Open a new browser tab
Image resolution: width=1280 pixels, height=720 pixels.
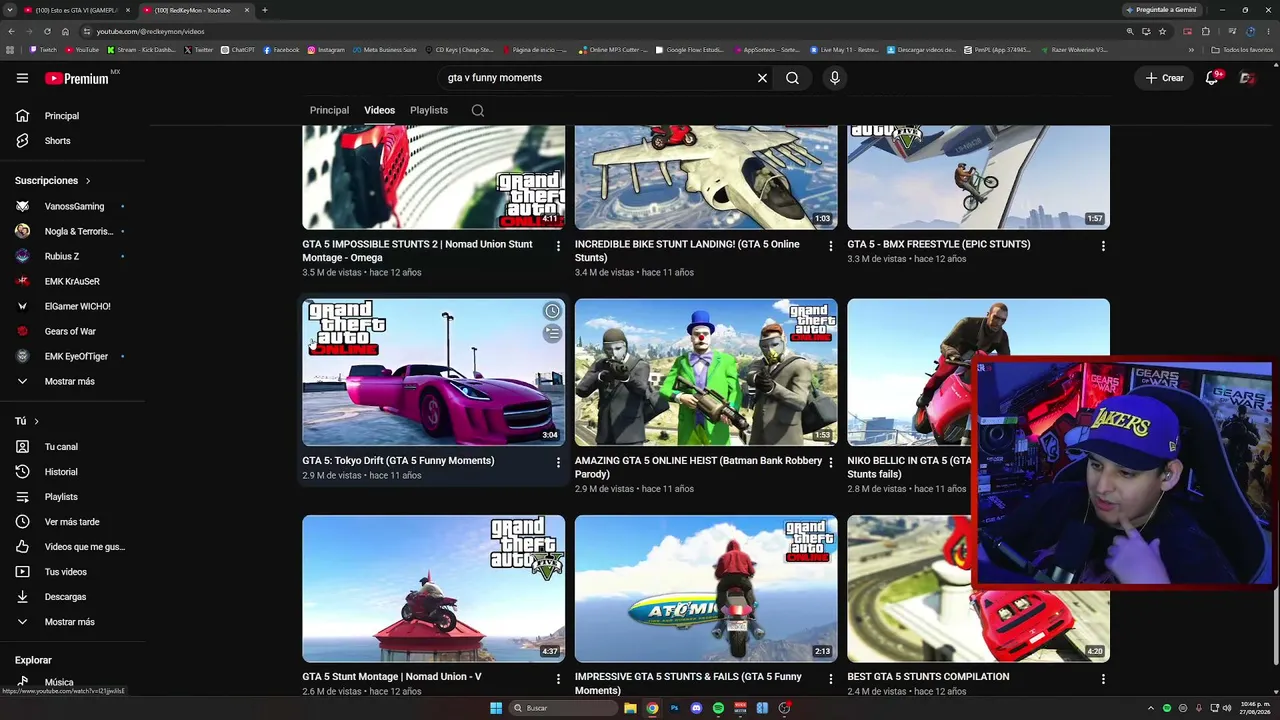(x=265, y=10)
